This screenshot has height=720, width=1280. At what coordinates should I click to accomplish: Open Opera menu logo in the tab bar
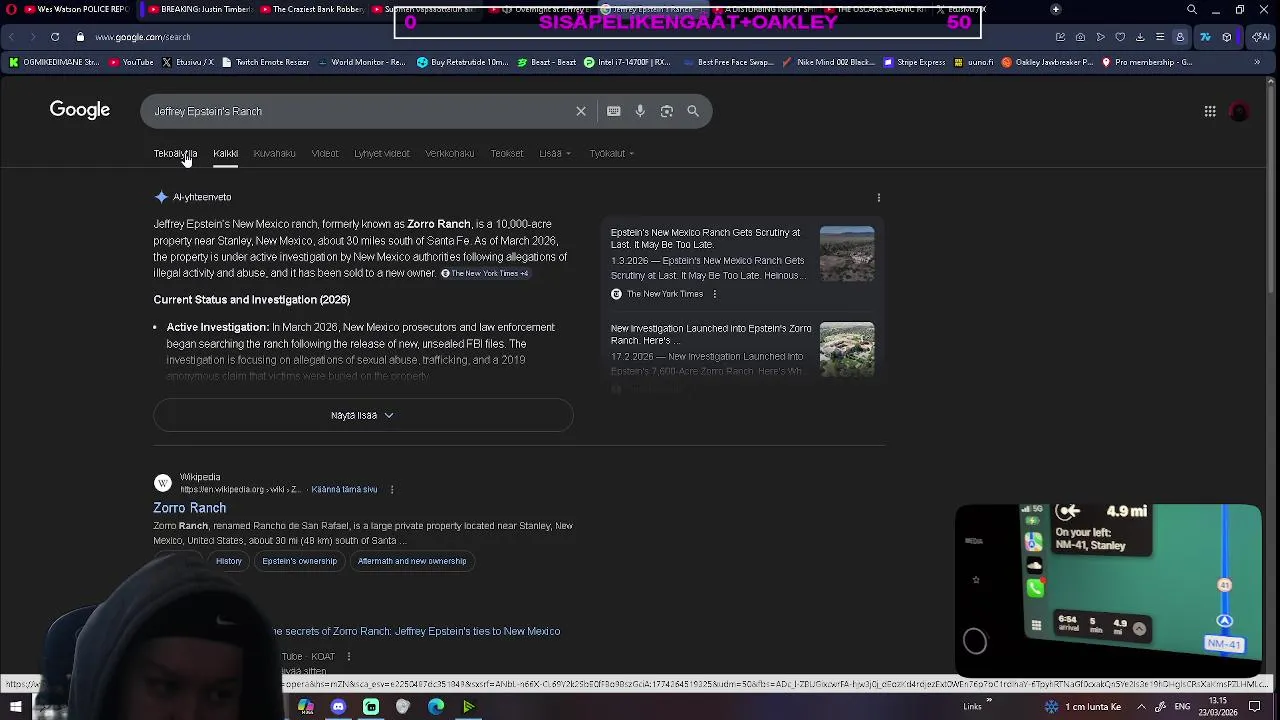pyautogui.click(x=13, y=9)
